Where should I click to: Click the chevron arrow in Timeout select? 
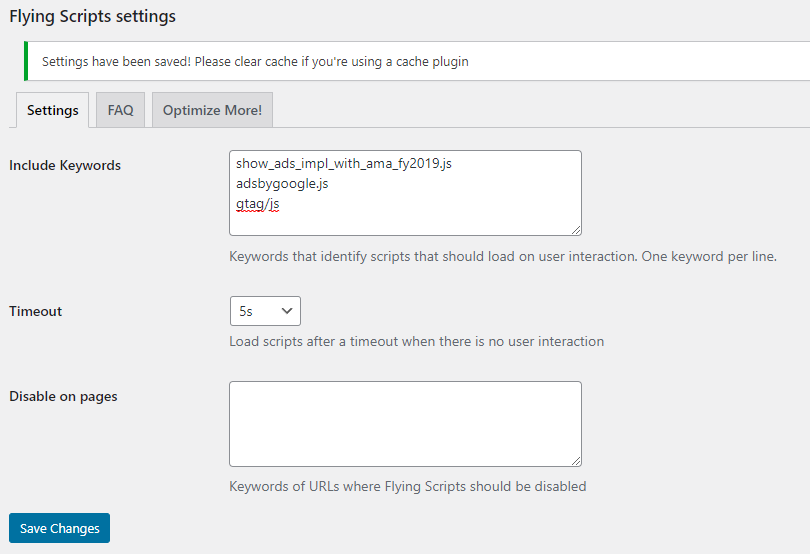pos(287,311)
